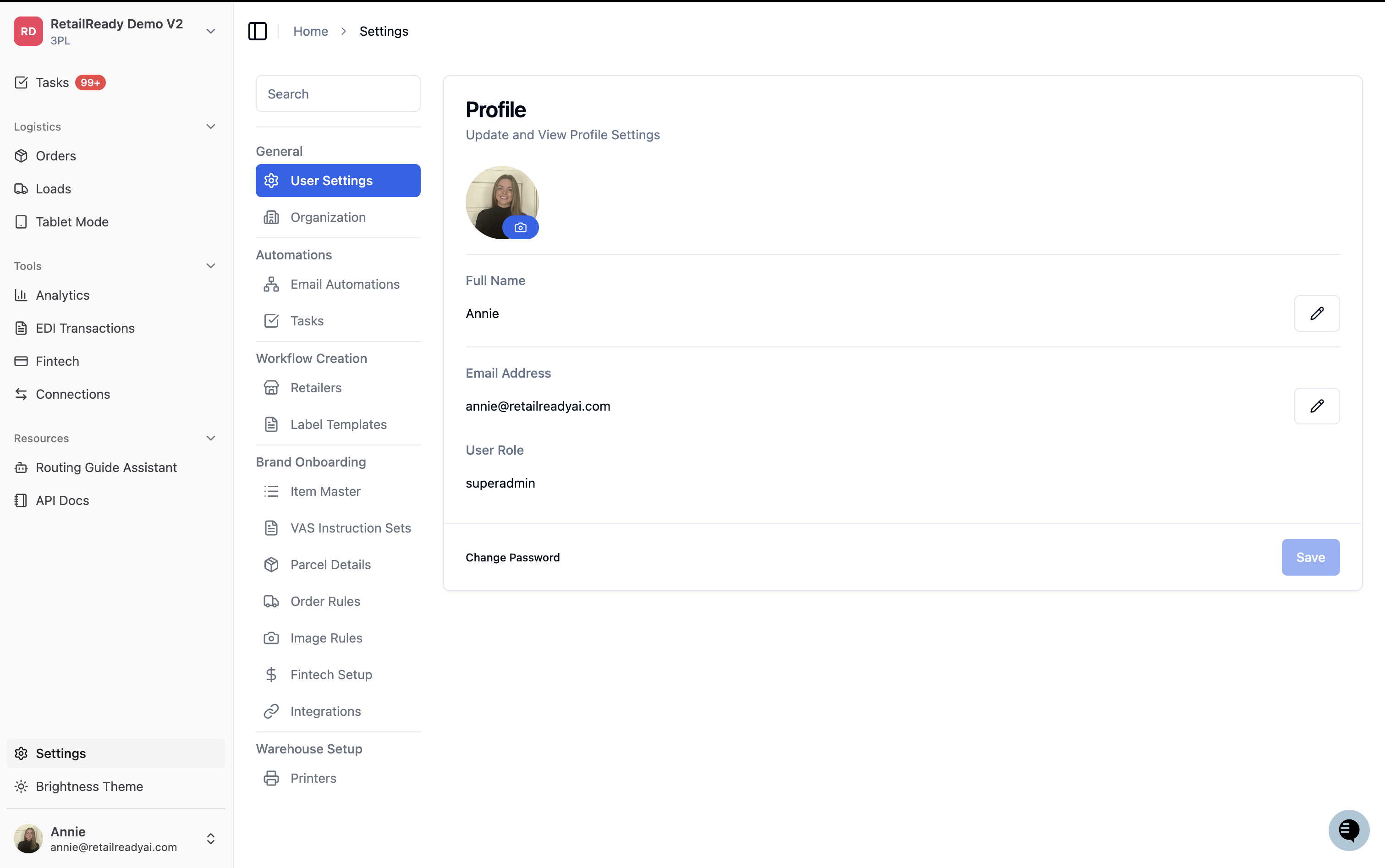Click the Save button
This screenshot has width=1385, height=868.
click(1310, 557)
